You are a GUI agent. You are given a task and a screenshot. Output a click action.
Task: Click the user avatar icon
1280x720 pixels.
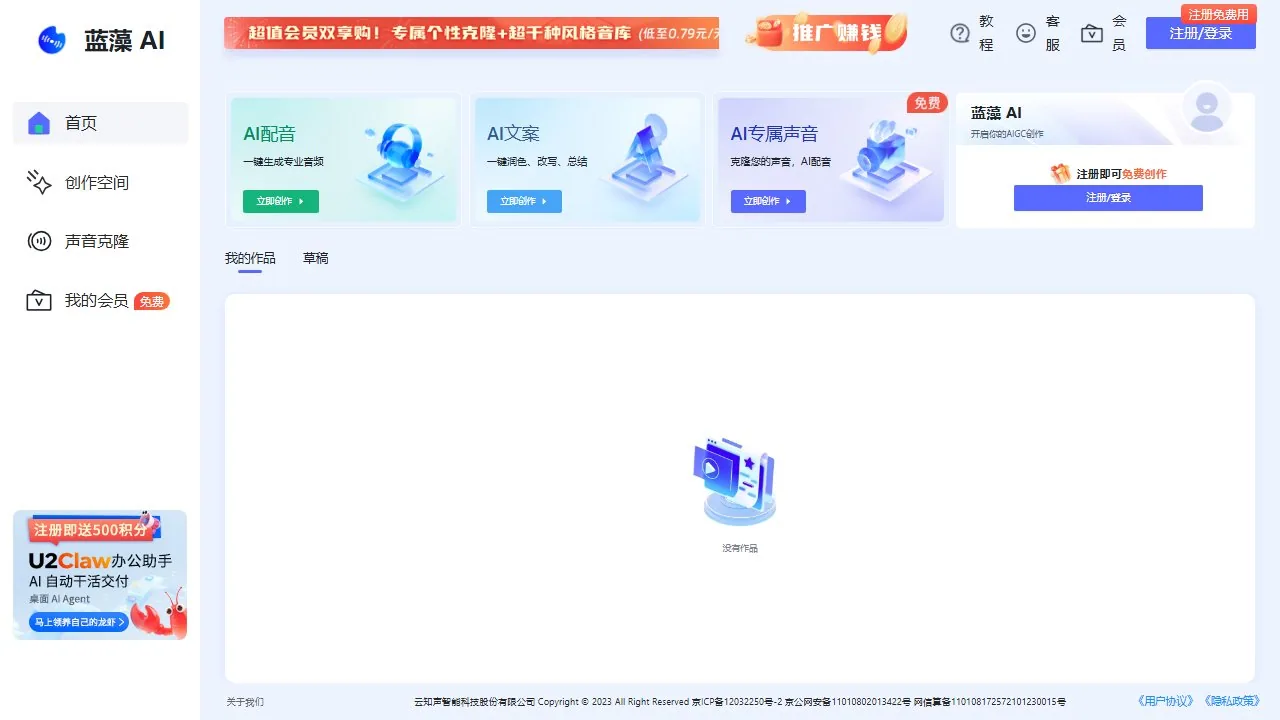click(x=1207, y=108)
